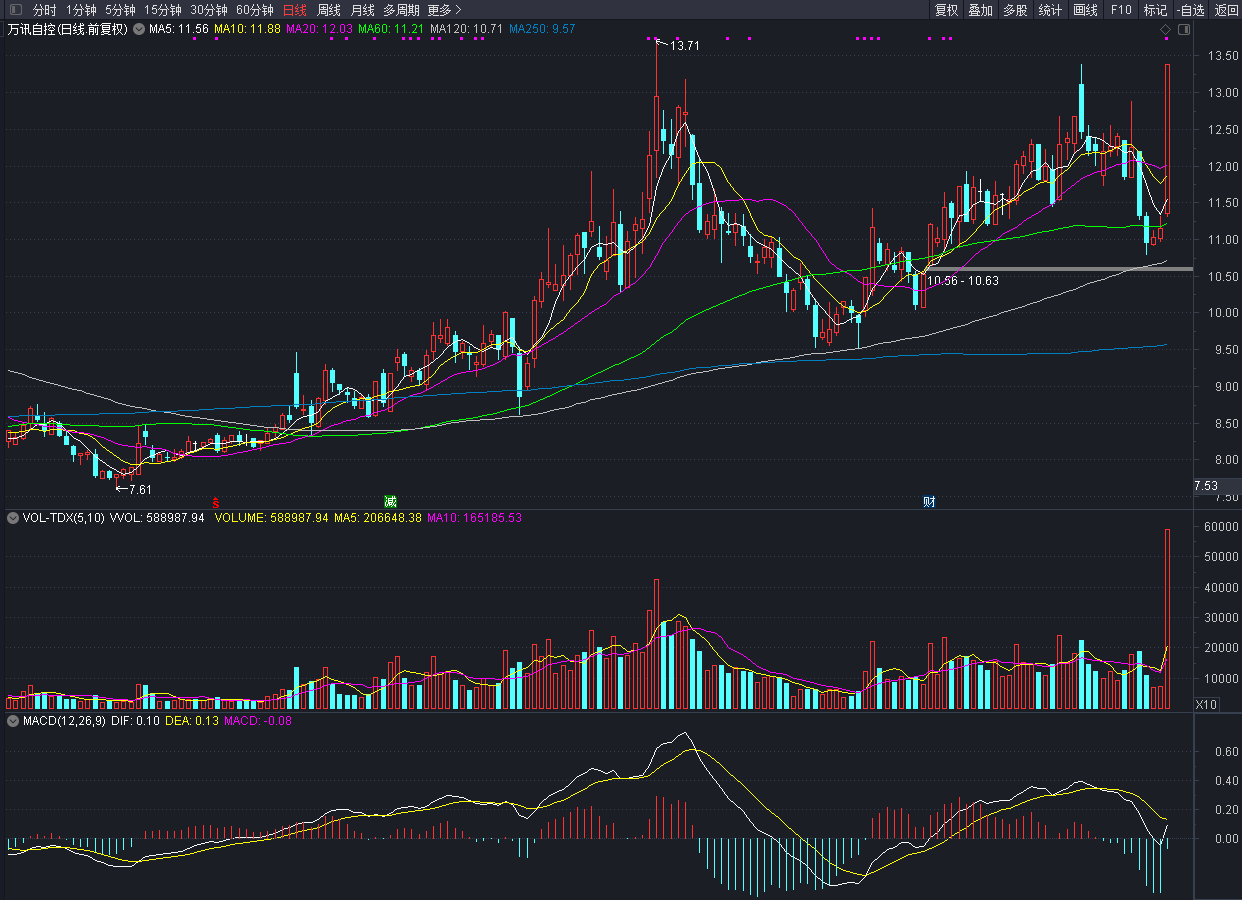Click the 复权 adjustment button
This screenshot has width=1242, height=900.
tap(946, 10)
